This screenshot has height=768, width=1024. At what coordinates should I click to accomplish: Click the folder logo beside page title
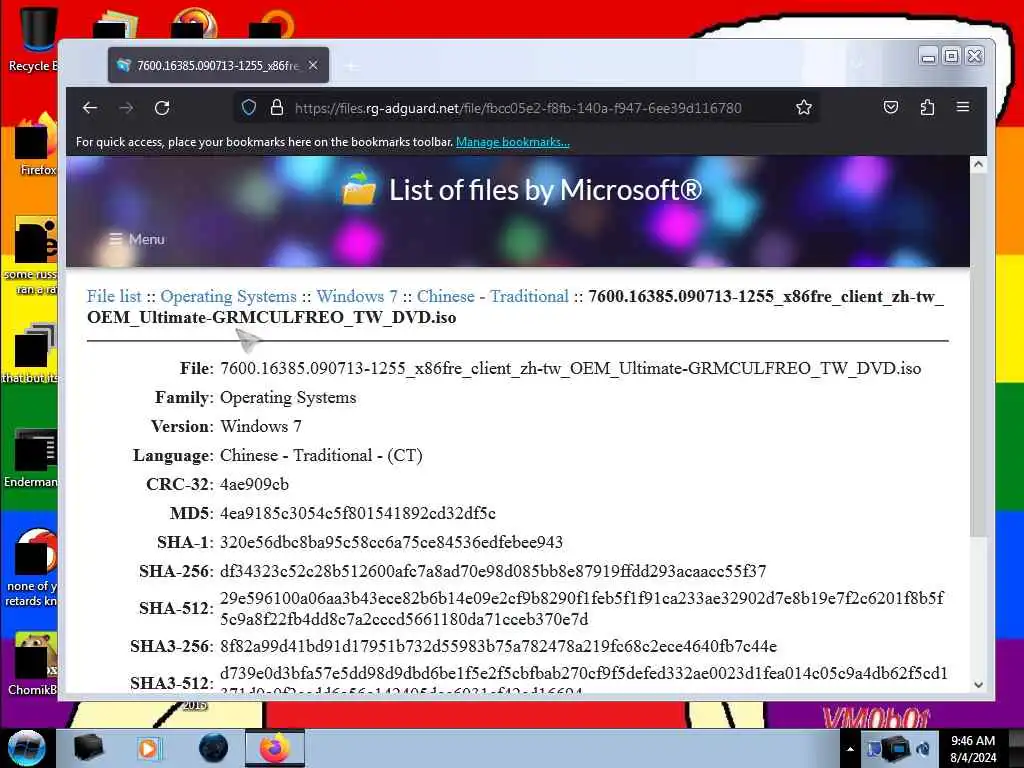pyautogui.click(x=359, y=189)
